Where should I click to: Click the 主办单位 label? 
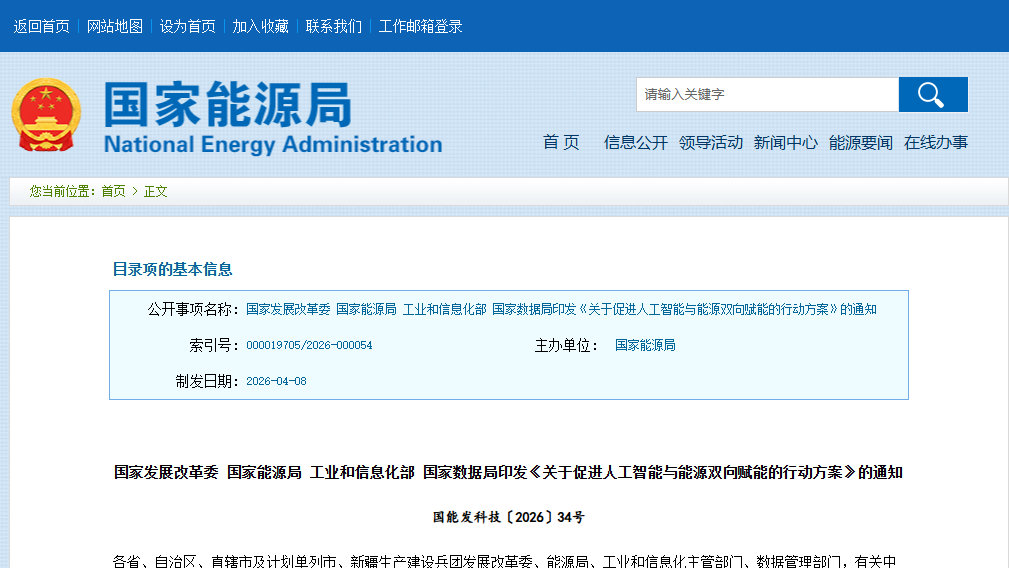tap(566, 345)
